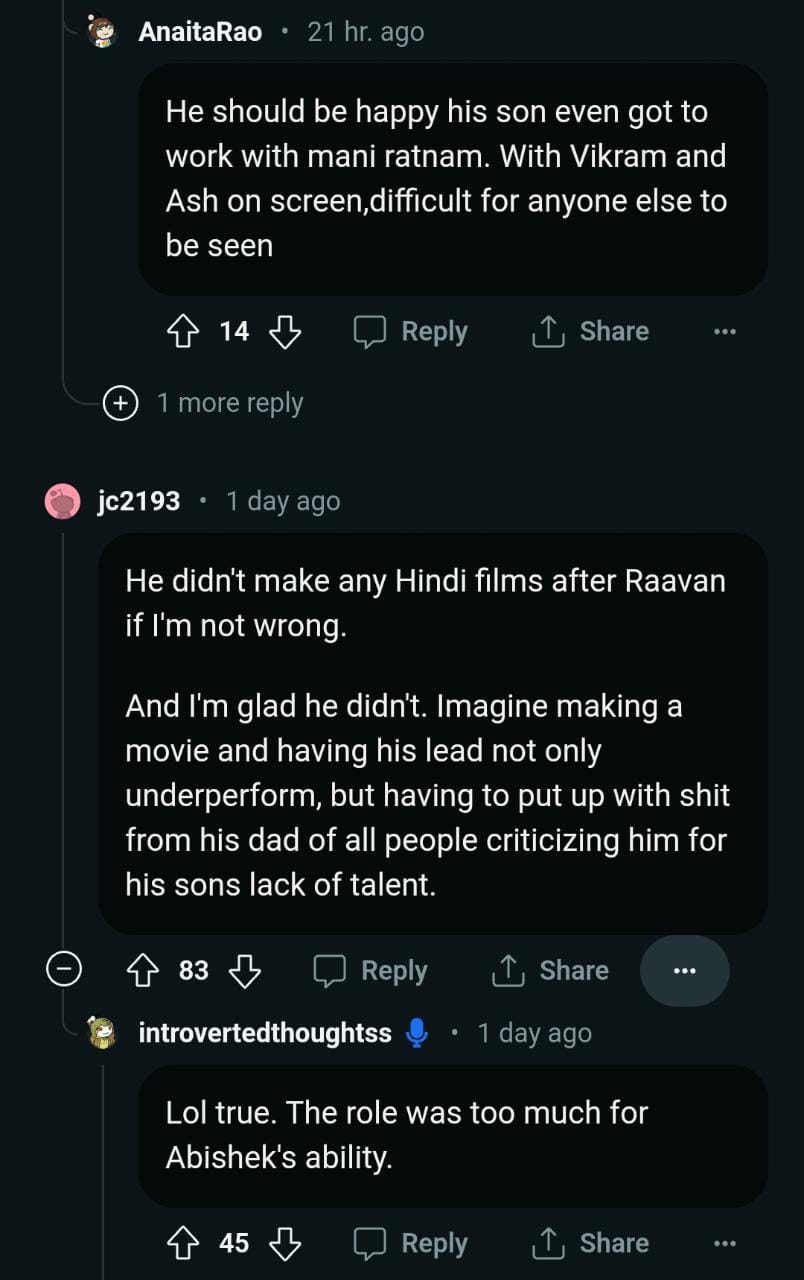Open the introvertedthoughtss username link

click(x=265, y=1033)
